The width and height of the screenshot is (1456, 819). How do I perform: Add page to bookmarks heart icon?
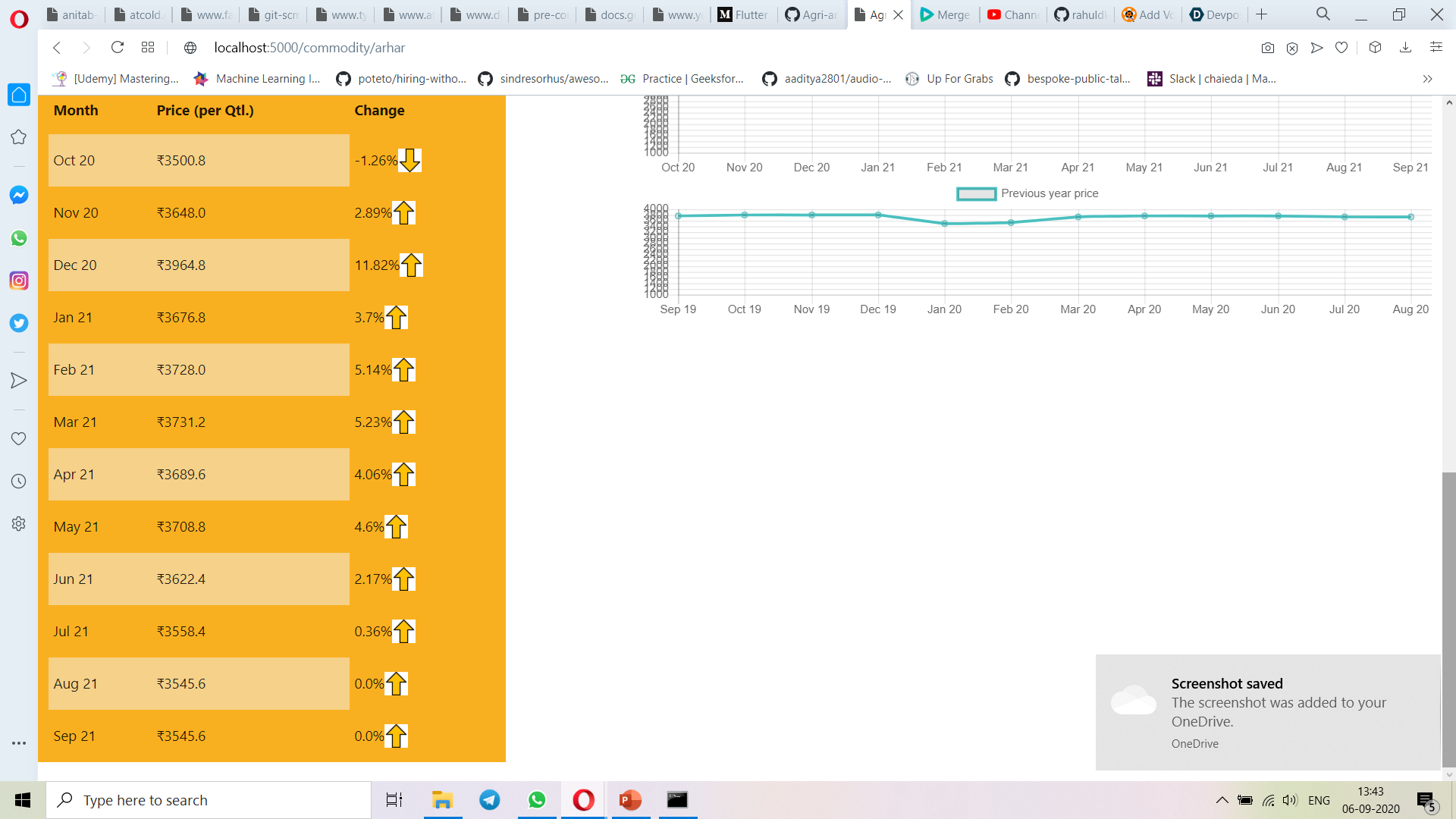point(1341,48)
